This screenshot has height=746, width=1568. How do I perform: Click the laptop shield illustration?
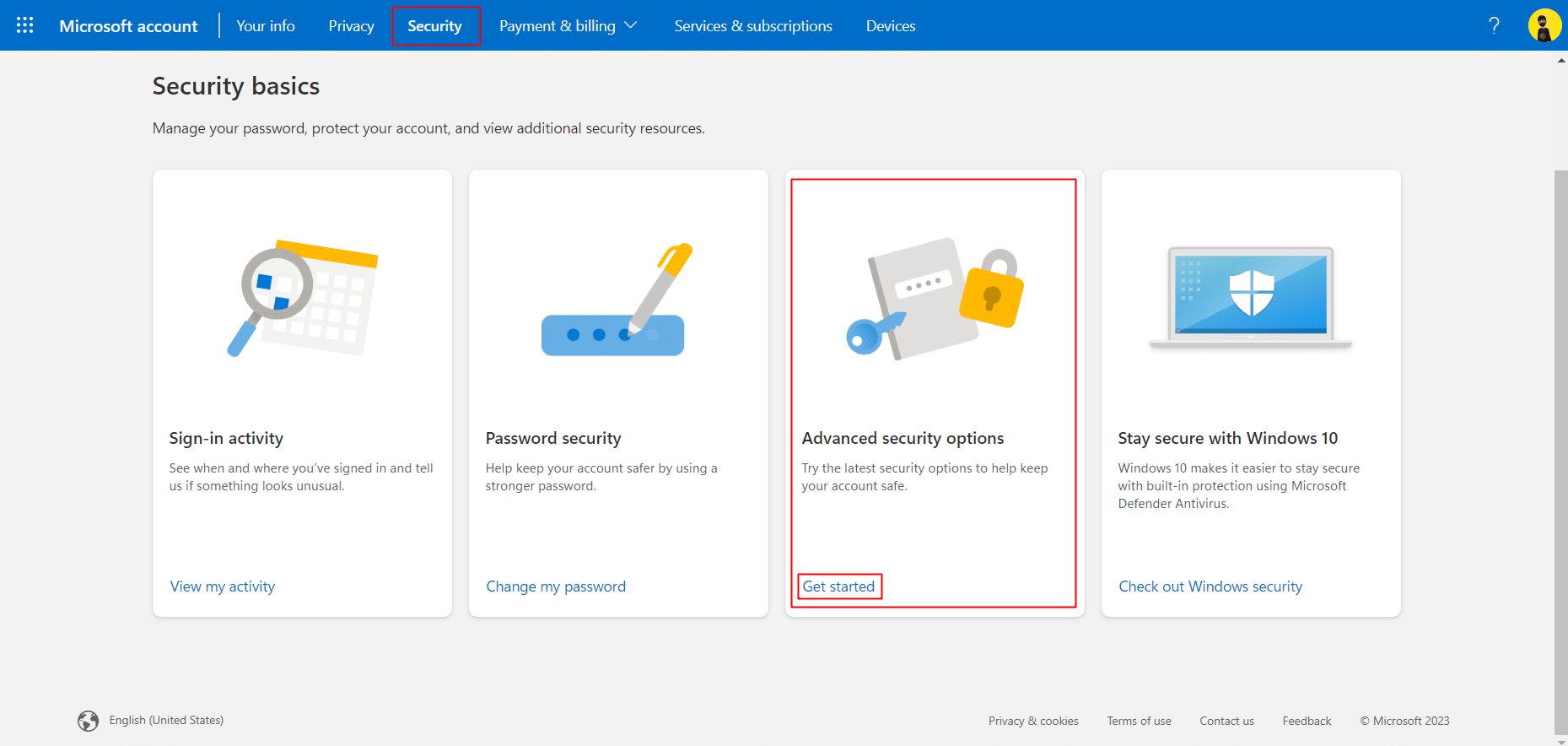click(1250, 298)
